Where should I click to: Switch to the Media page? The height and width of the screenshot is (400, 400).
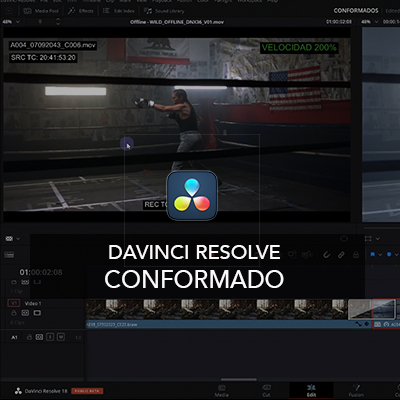point(222,391)
